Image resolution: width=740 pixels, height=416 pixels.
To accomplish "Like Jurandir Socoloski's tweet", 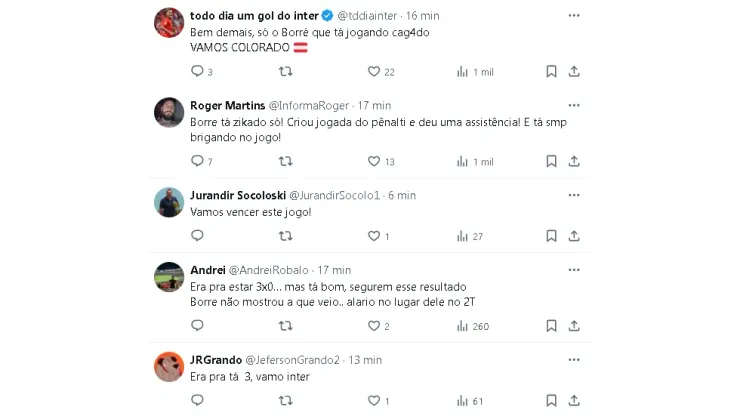I will tap(374, 236).
